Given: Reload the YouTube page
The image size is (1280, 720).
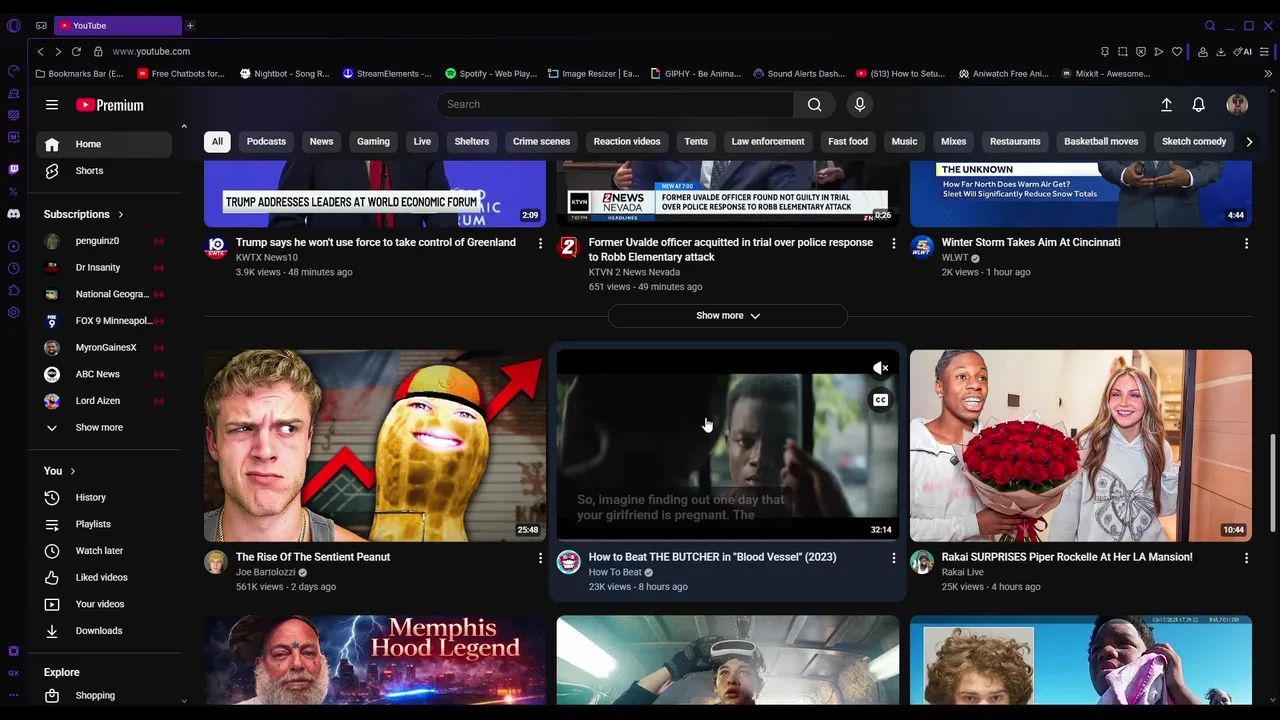Looking at the screenshot, I should (76, 51).
